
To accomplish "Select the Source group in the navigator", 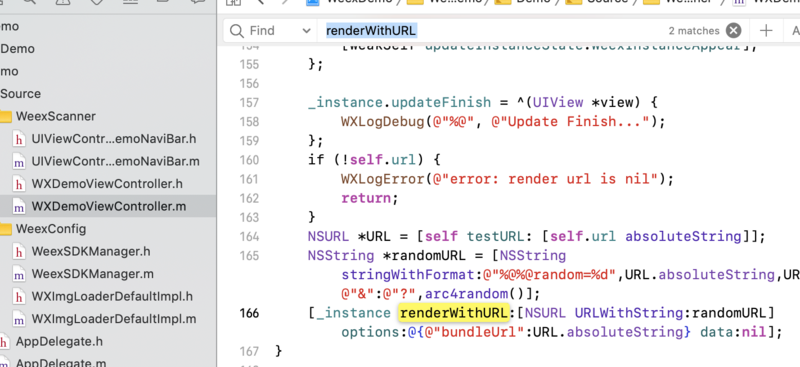I will (x=20, y=94).
